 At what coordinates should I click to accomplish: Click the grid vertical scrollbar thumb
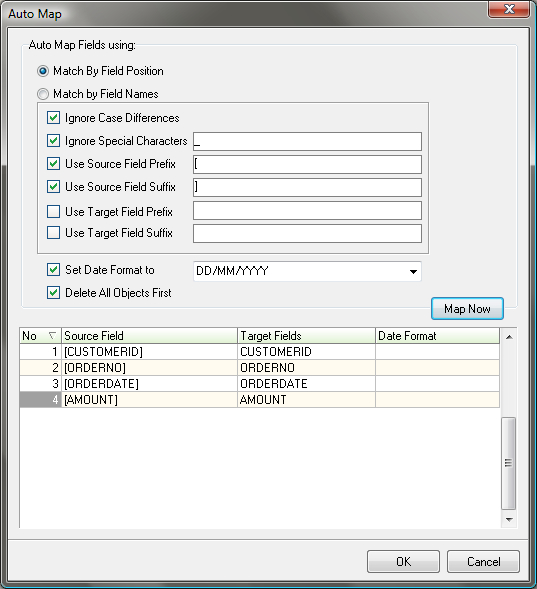508,463
